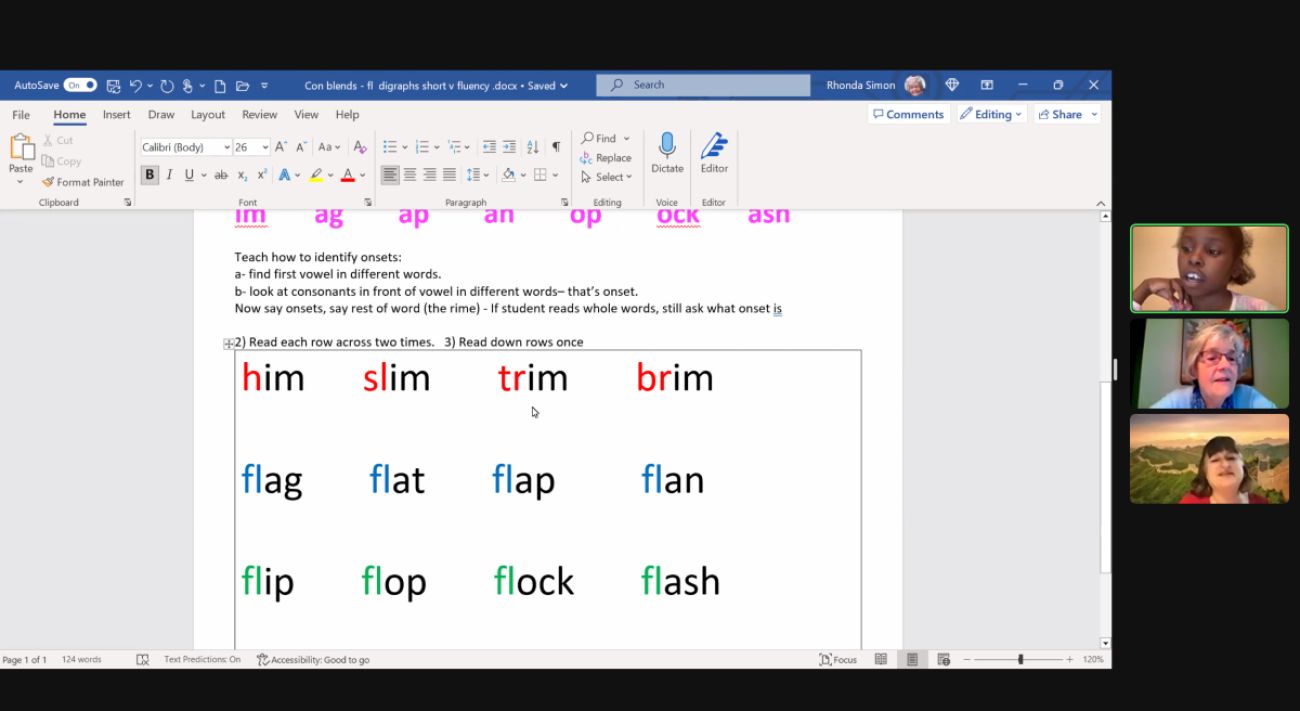The height and width of the screenshot is (711, 1300).
Task: Click the girl's video thumbnail in the call
Action: click(x=1209, y=268)
